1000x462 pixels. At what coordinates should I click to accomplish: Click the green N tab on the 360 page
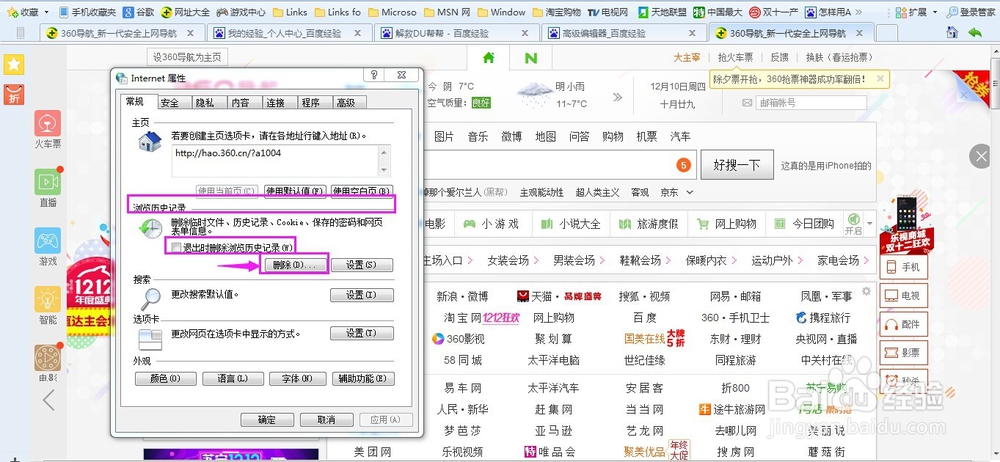pyautogui.click(x=531, y=58)
